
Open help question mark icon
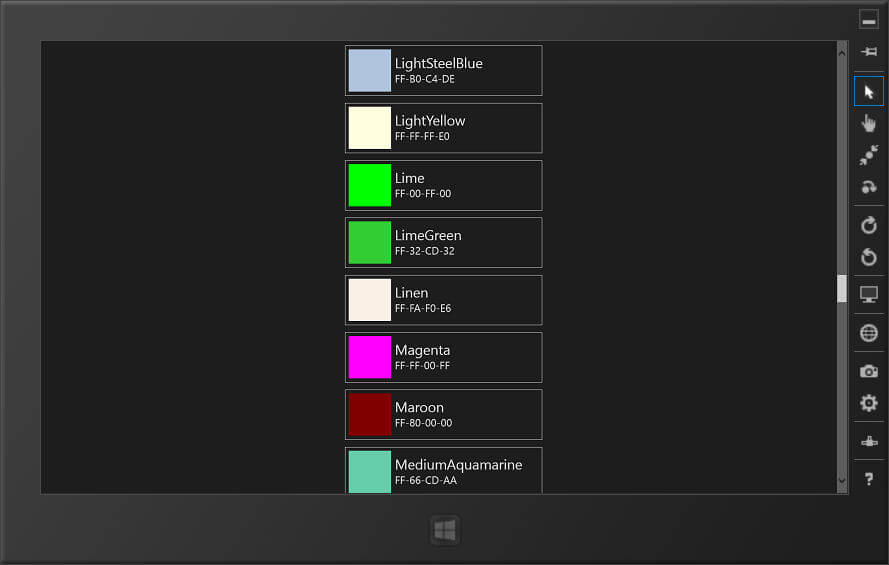[x=869, y=479]
